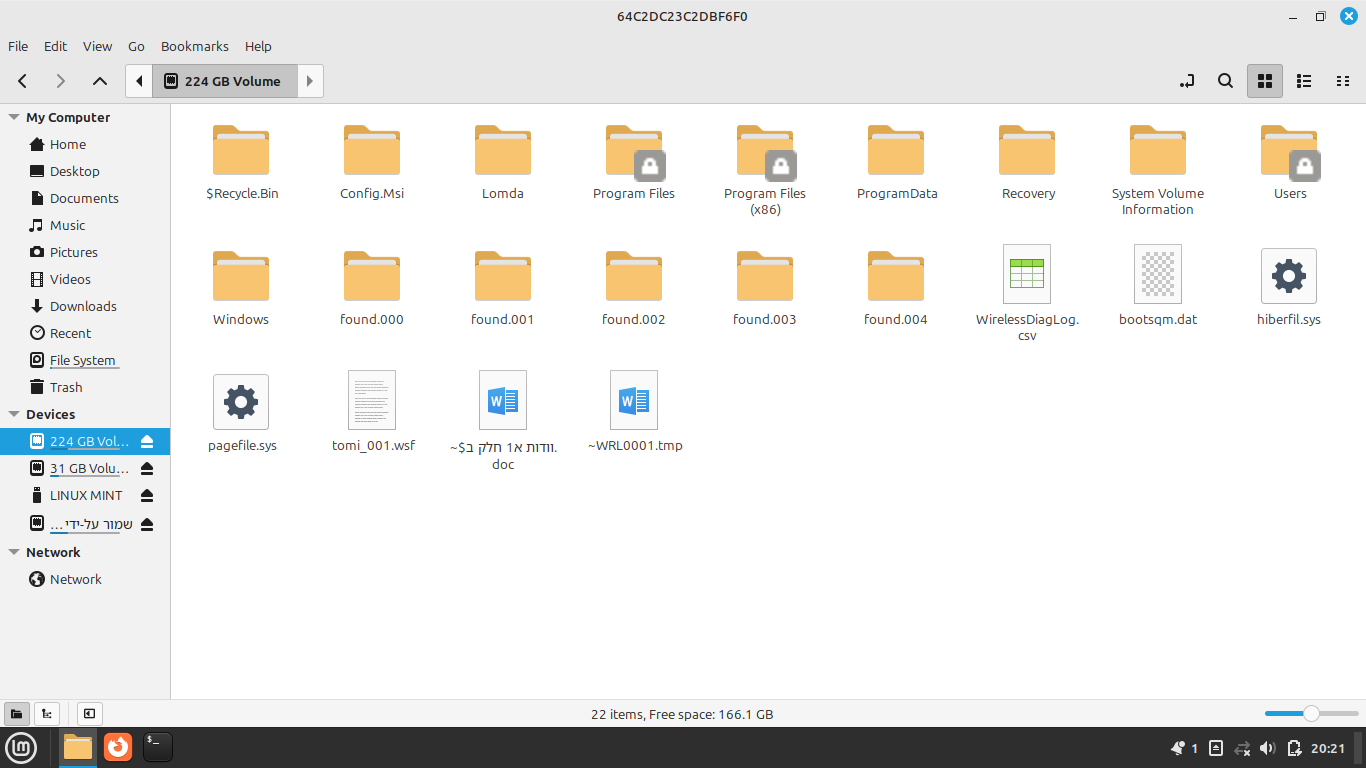Open the search magnifier in toolbar
The height and width of the screenshot is (768, 1366).
click(x=1225, y=81)
